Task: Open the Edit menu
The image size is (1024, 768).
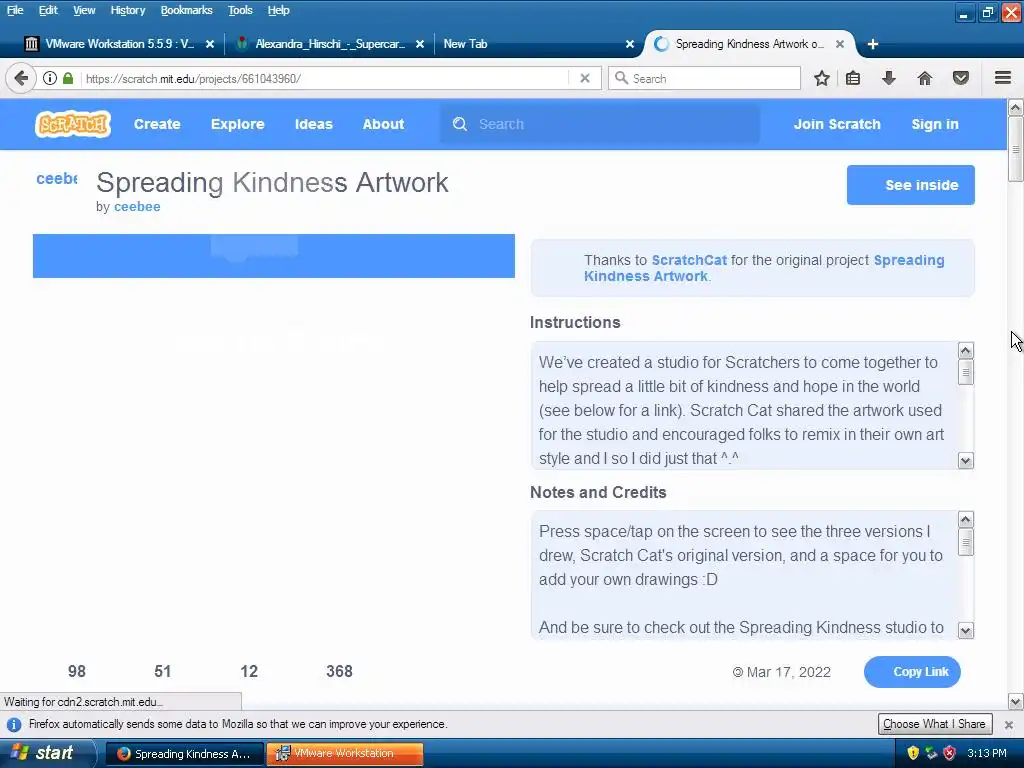Action: pos(48,10)
